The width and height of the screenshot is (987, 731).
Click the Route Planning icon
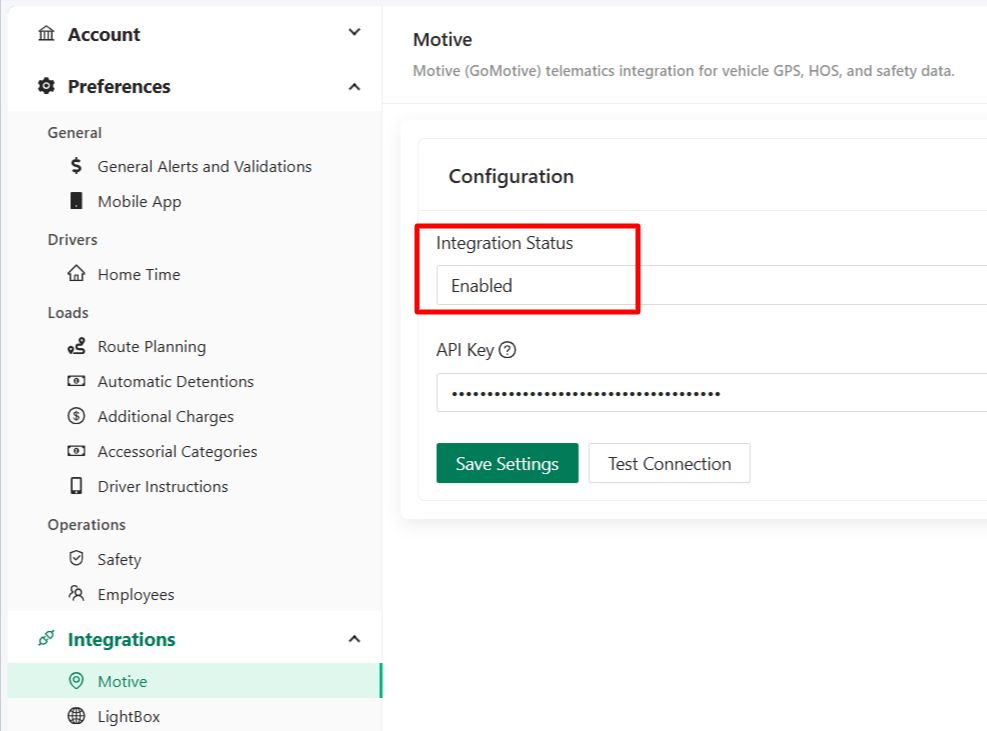[76, 346]
